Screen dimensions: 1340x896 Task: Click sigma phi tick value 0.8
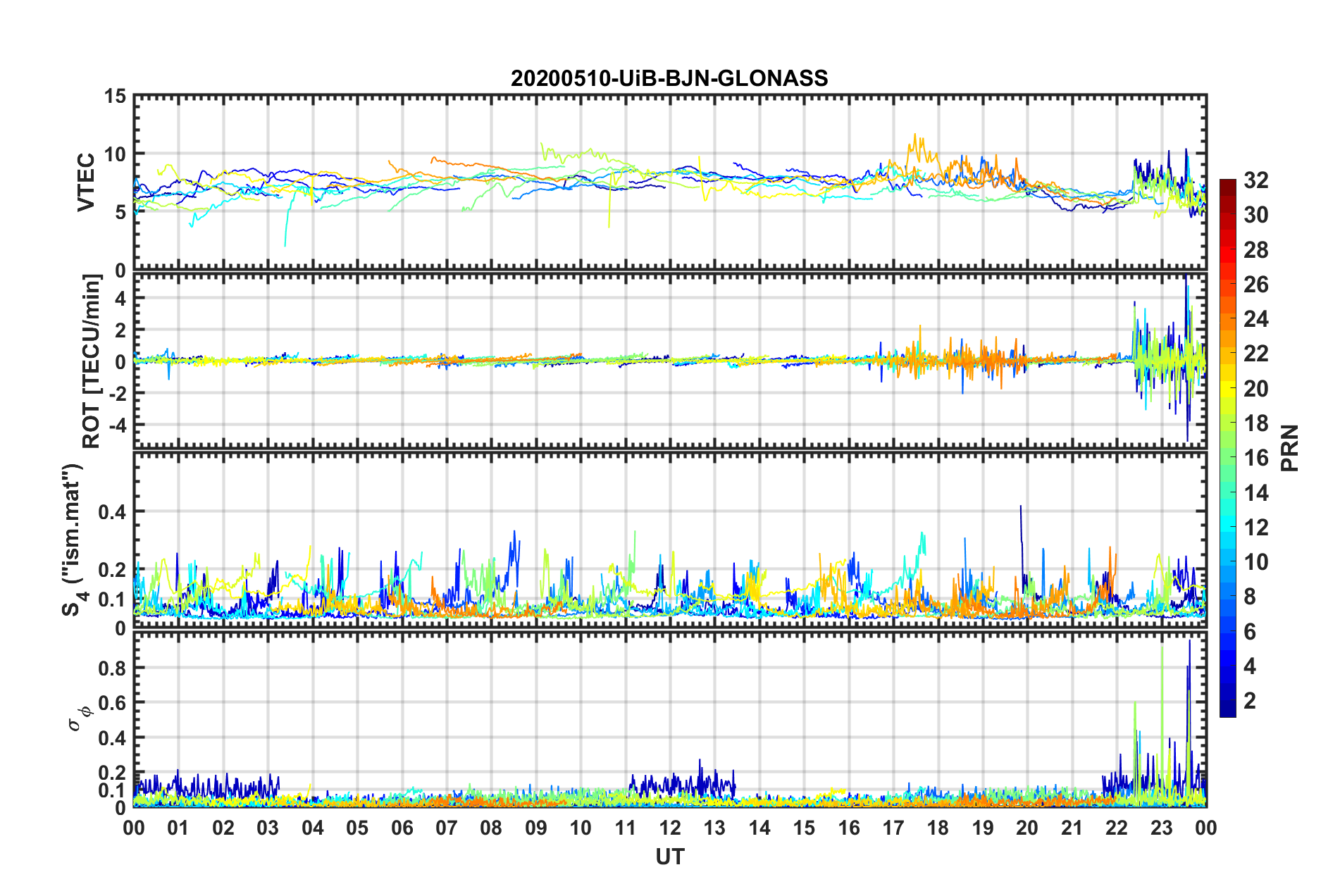(x=112, y=668)
